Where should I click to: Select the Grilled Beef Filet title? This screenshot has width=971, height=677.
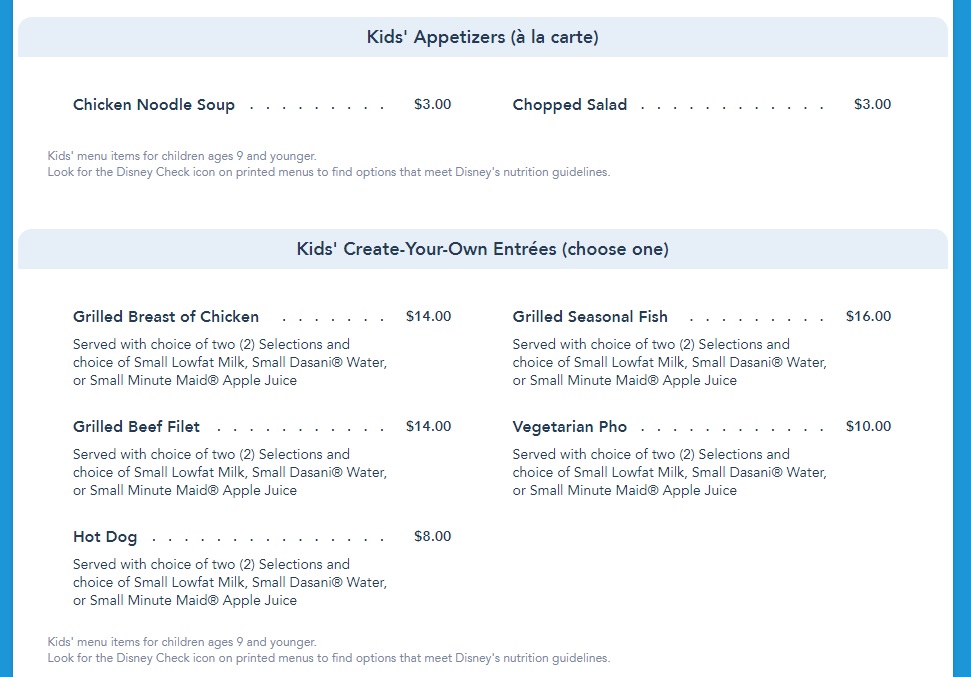[x=137, y=427]
